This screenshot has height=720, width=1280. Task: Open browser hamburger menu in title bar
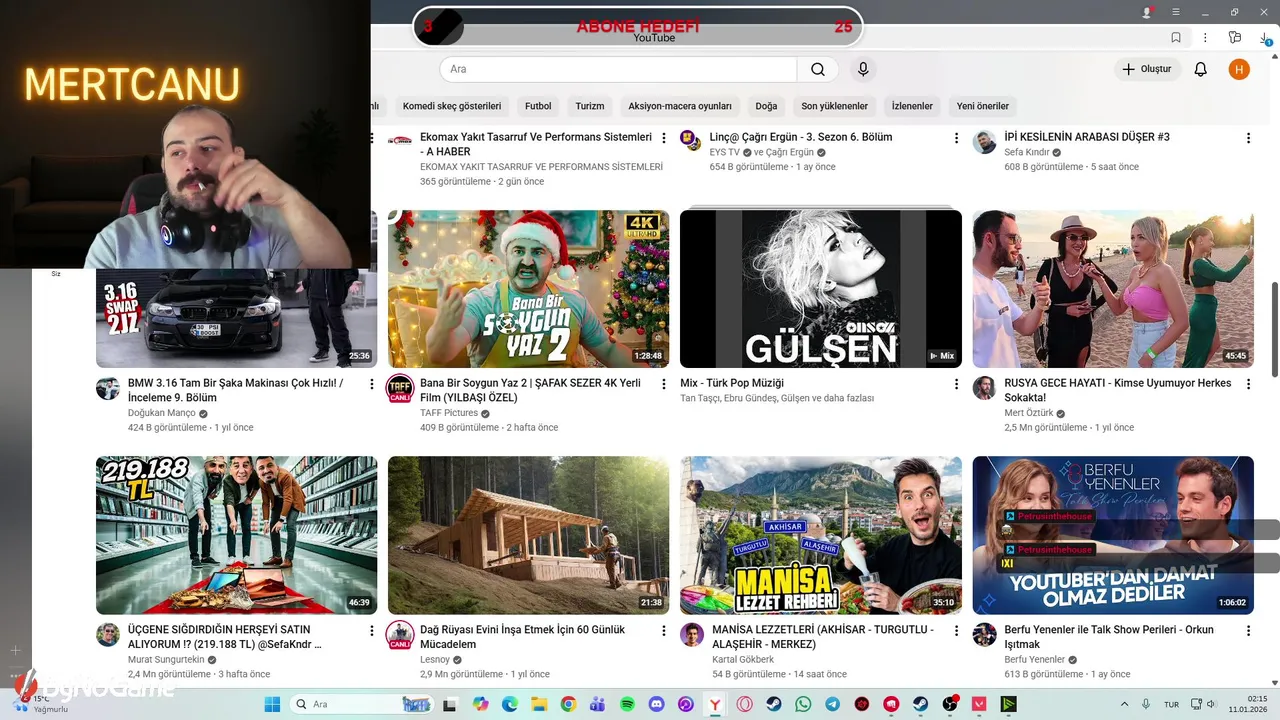coord(1176,12)
